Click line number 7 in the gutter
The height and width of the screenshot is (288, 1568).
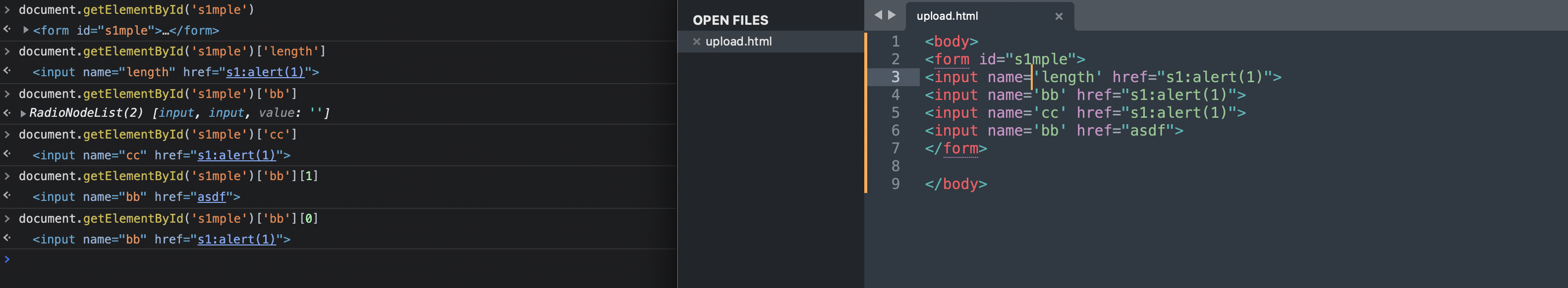coord(896,148)
